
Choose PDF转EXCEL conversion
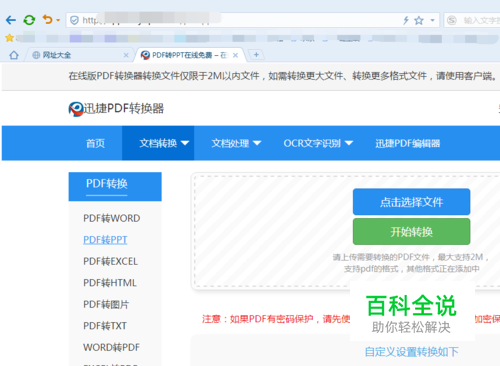coord(110,261)
